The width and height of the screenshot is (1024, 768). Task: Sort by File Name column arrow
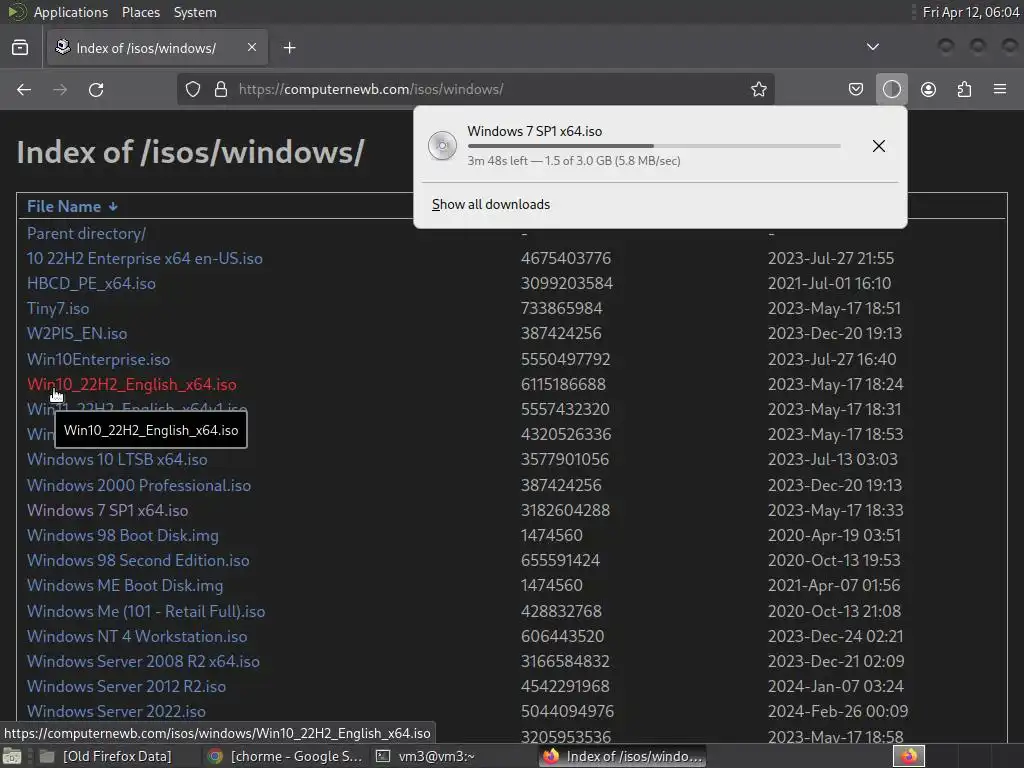click(113, 206)
